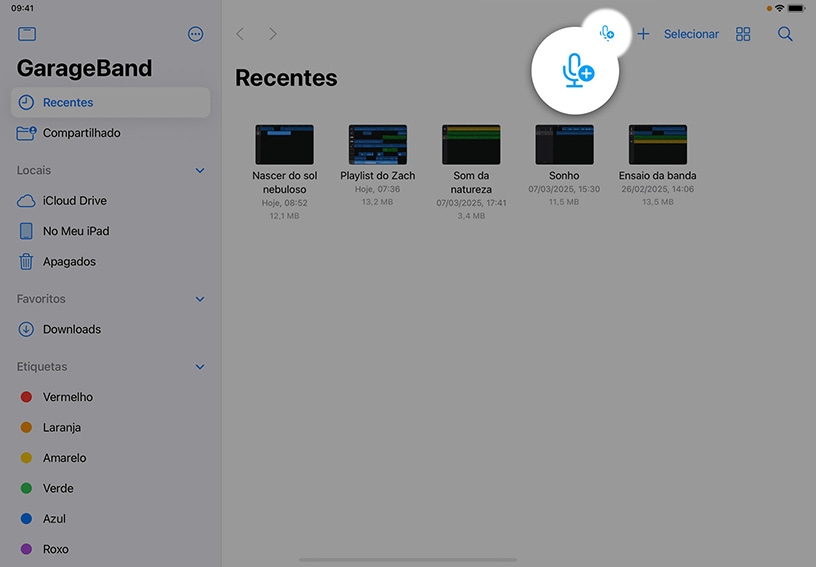Select the Vermelho red tag
Screen dimensions: 816x567
coord(110,397)
